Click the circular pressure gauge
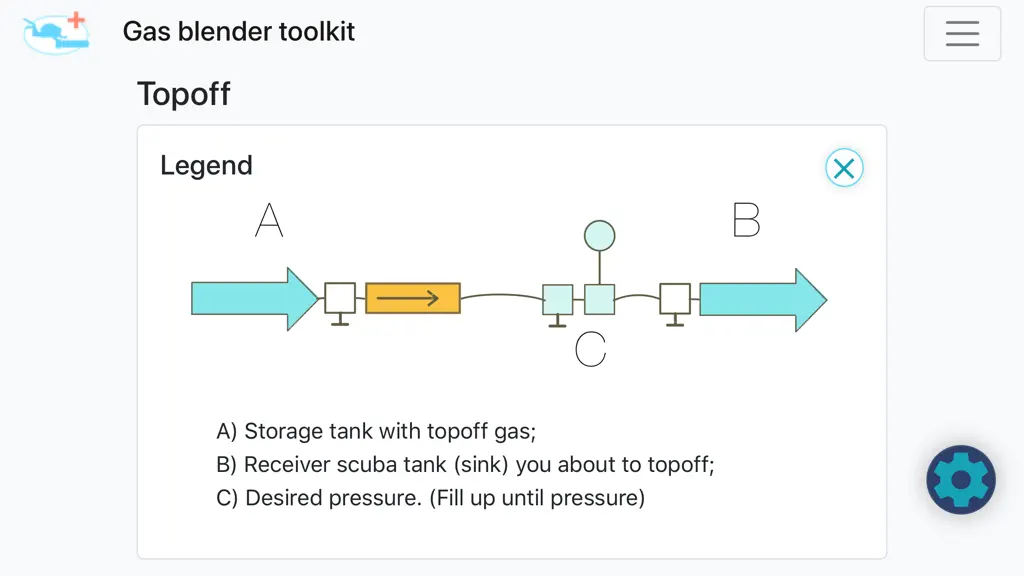This screenshot has width=1024, height=576. pyautogui.click(x=600, y=236)
